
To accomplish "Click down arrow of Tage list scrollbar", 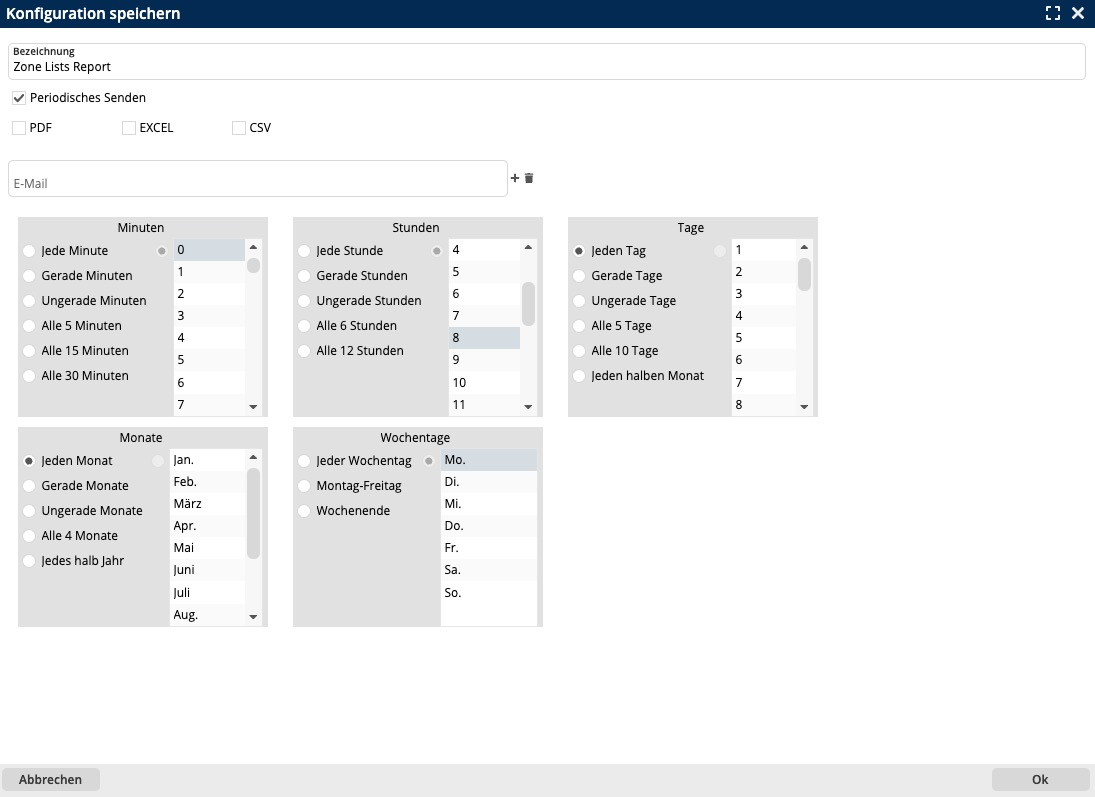I will pos(804,407).
